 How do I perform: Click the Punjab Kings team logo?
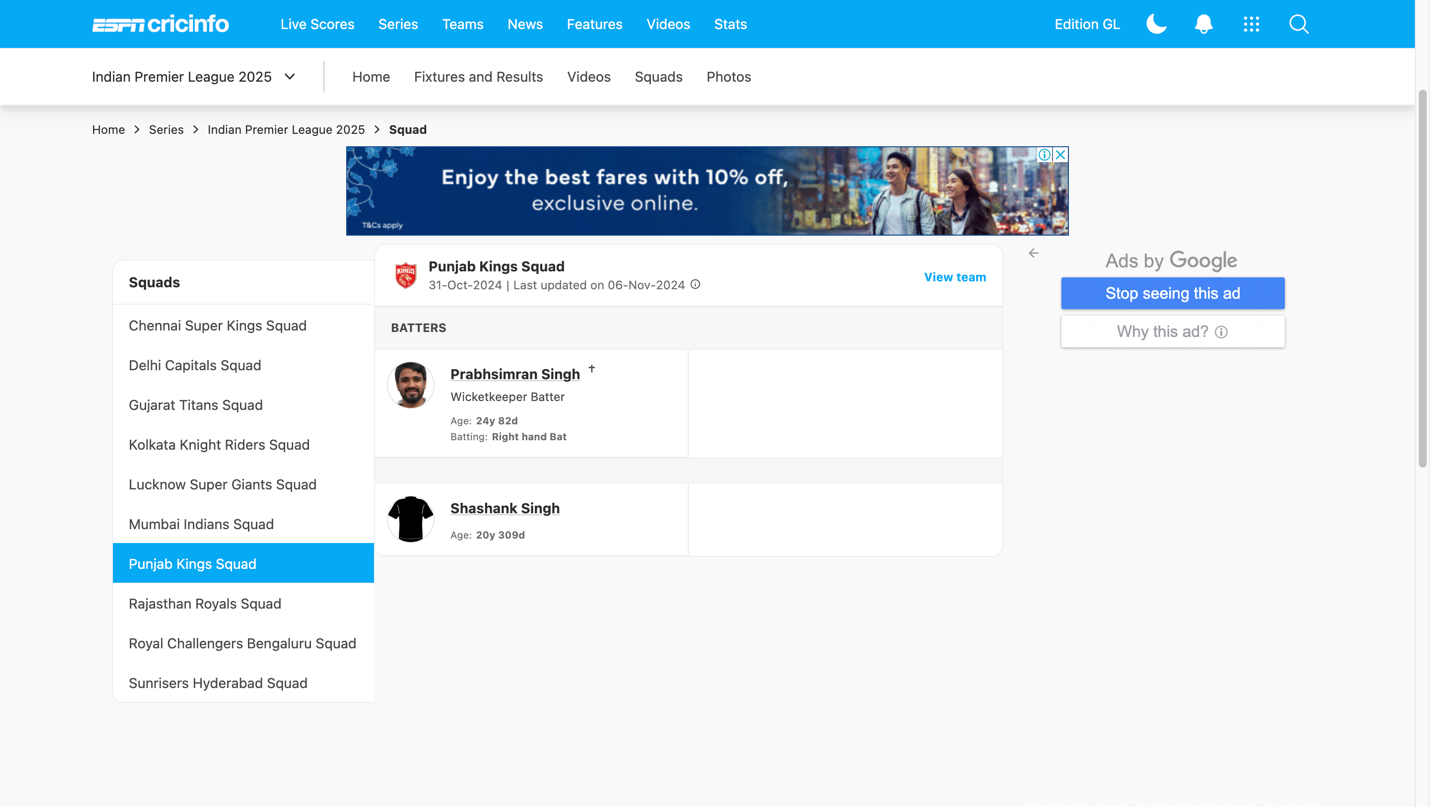click(x=405, y=275)
